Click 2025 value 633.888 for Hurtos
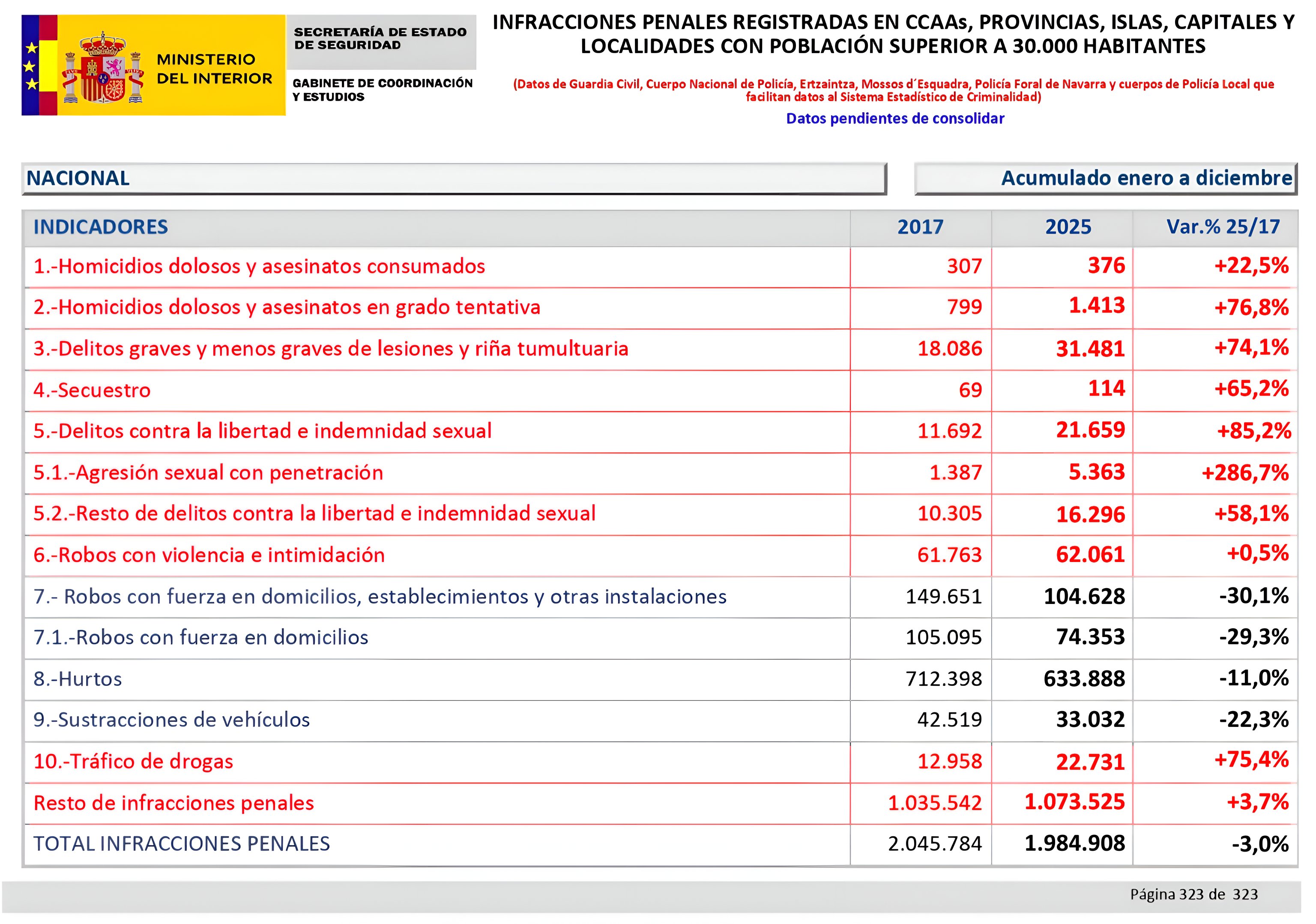The width and height of the screenshot is (1316, 924). pos(1083,679)
